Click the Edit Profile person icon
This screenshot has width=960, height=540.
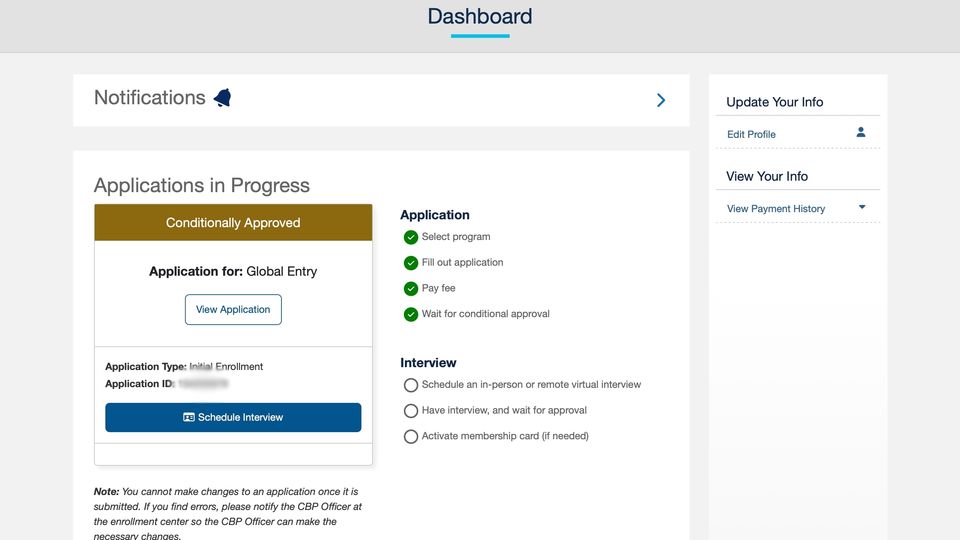click(x=861, y=132)
